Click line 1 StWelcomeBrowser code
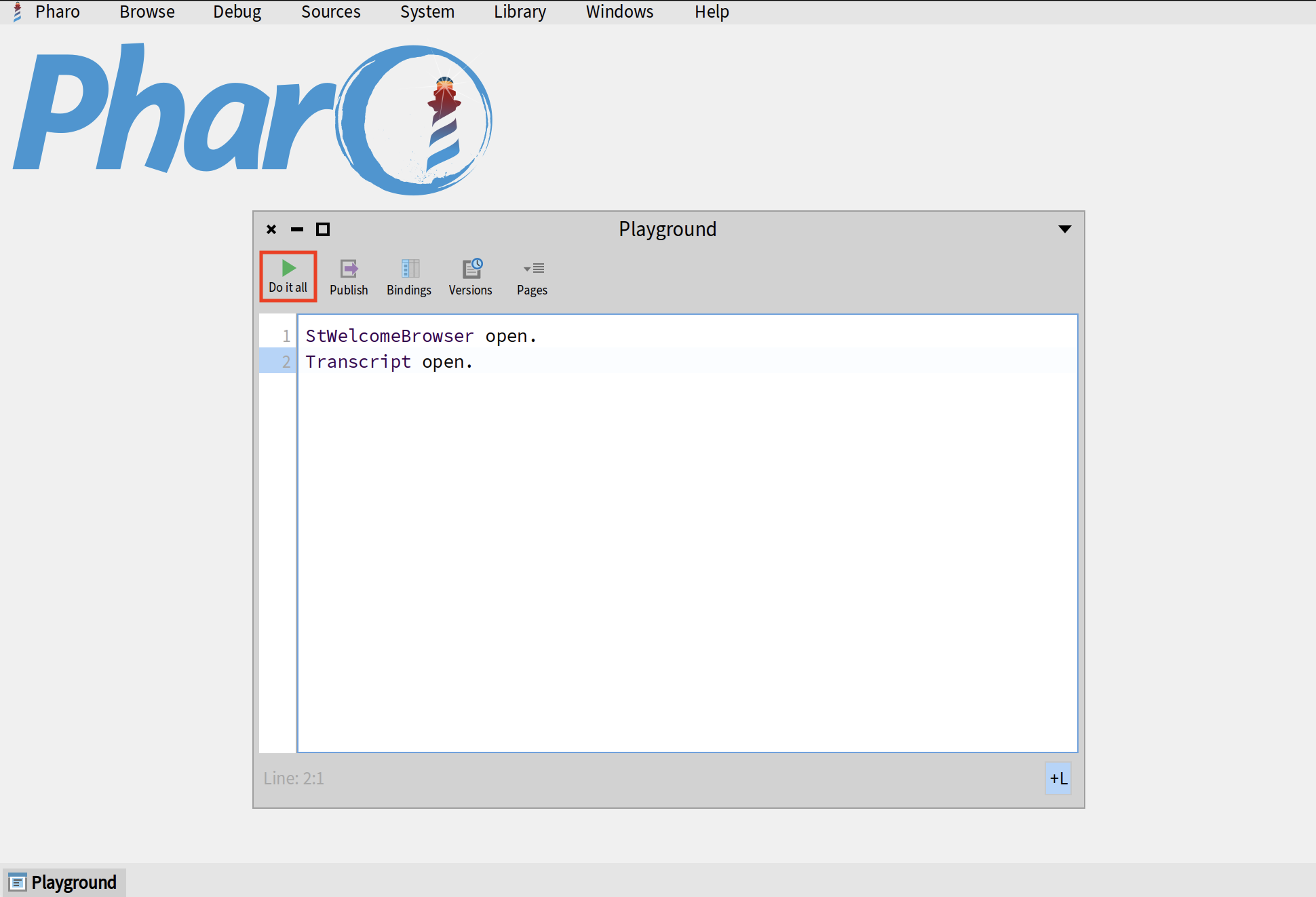1316x897 pixels. (x=389, y=336)
